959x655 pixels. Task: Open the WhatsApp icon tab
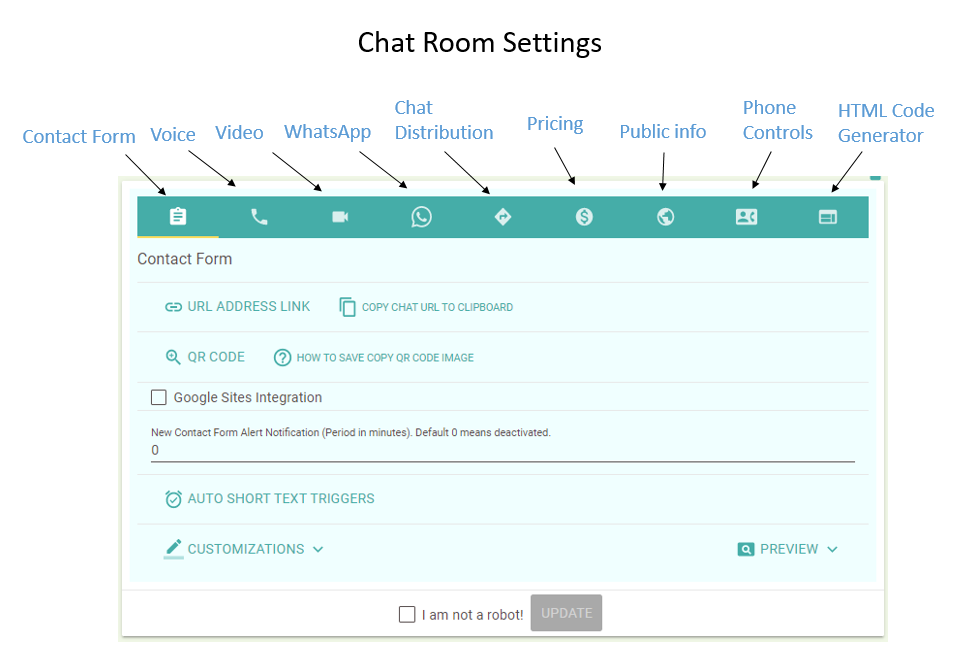421,216
